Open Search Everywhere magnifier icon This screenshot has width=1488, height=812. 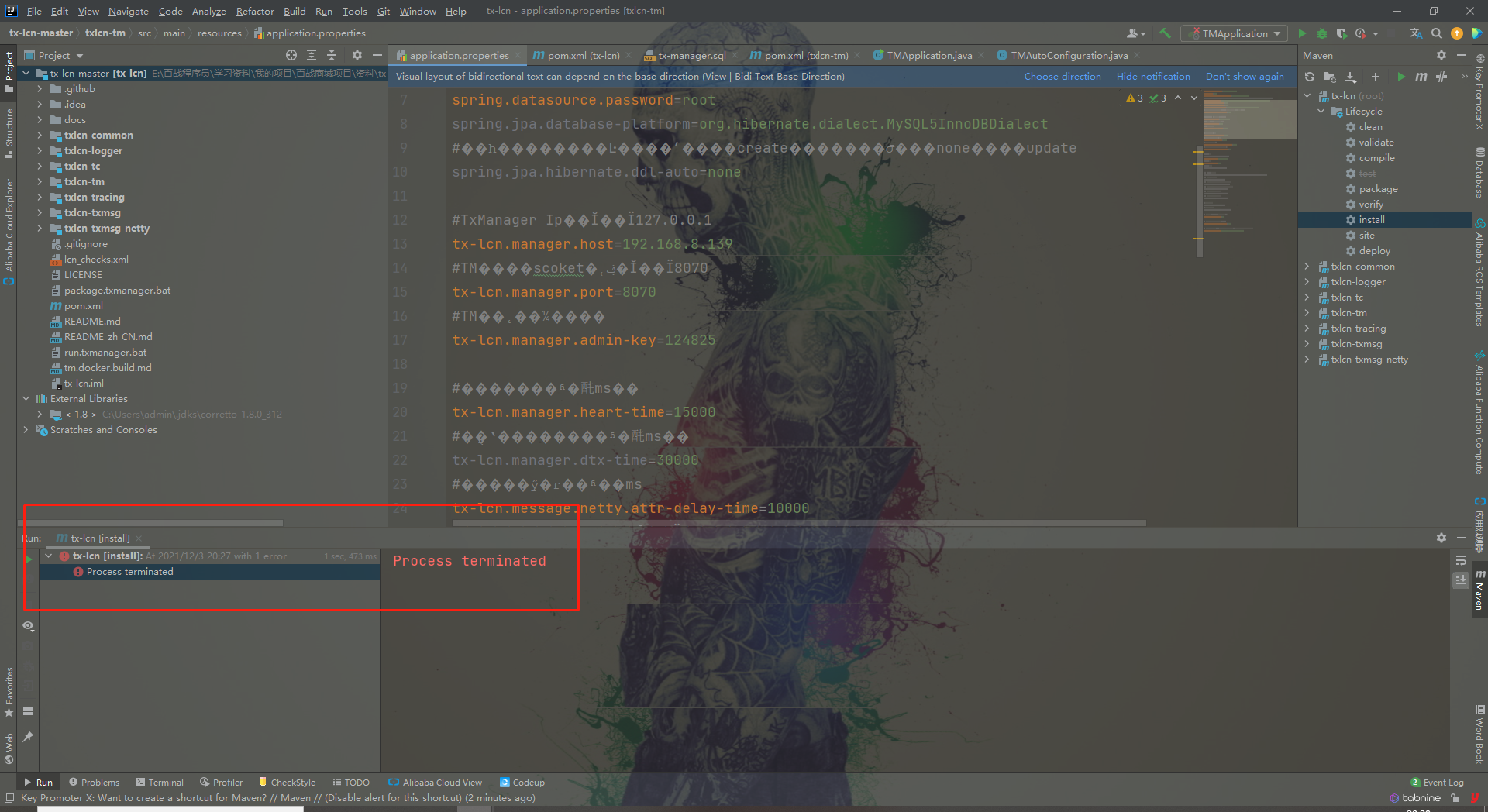[x=1437, y=33]
